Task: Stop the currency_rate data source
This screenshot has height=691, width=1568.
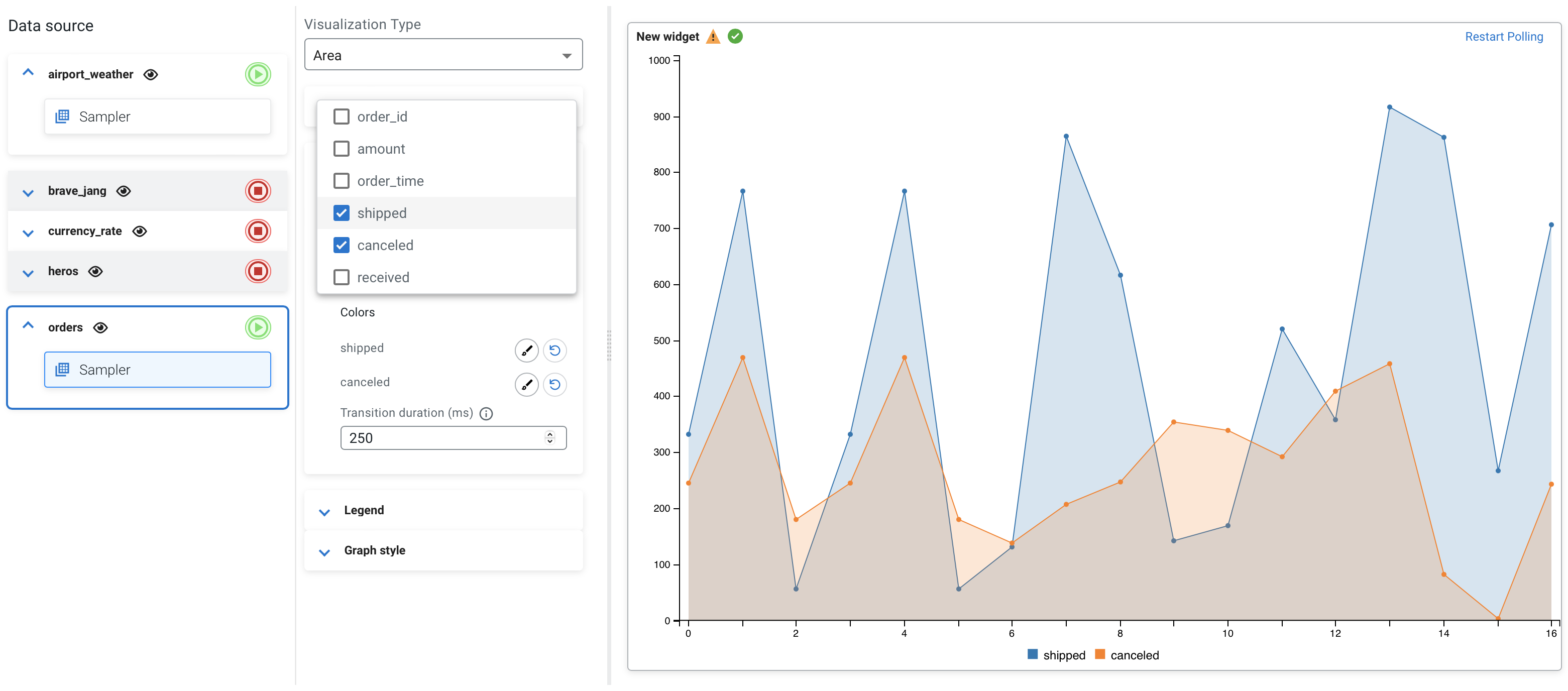Action: pos(258,232)
